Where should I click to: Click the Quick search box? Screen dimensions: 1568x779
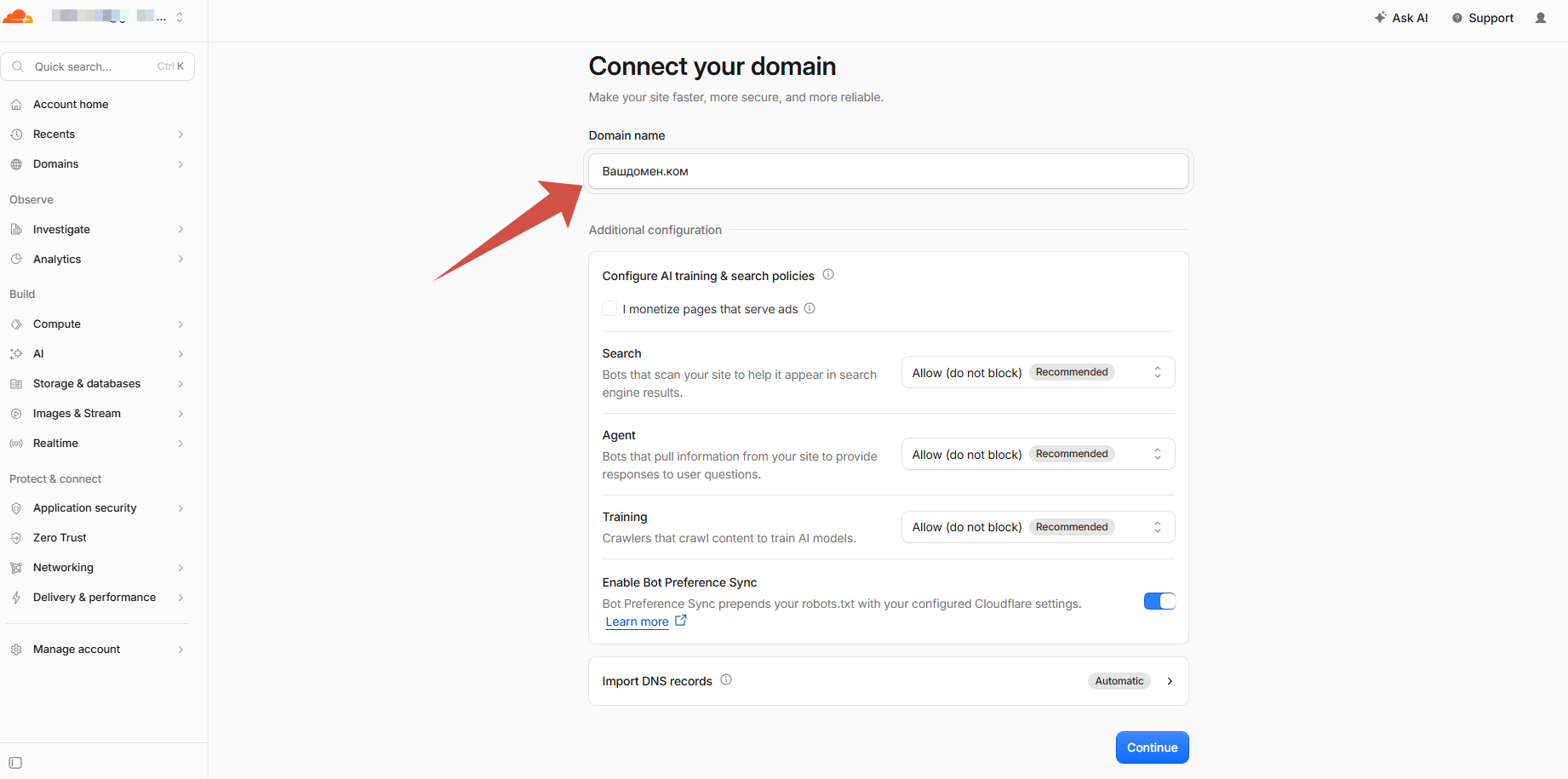click(x=98, y=66)
